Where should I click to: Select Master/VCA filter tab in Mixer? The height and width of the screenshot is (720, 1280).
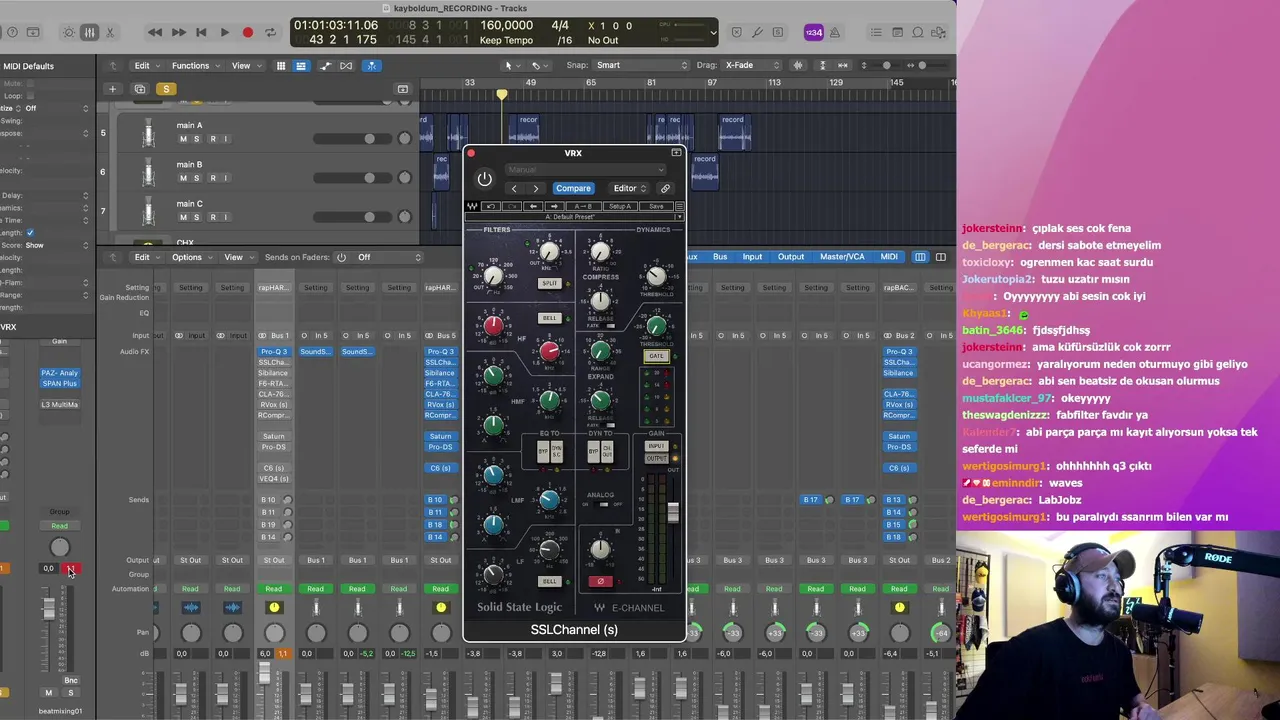pos(842,257)
